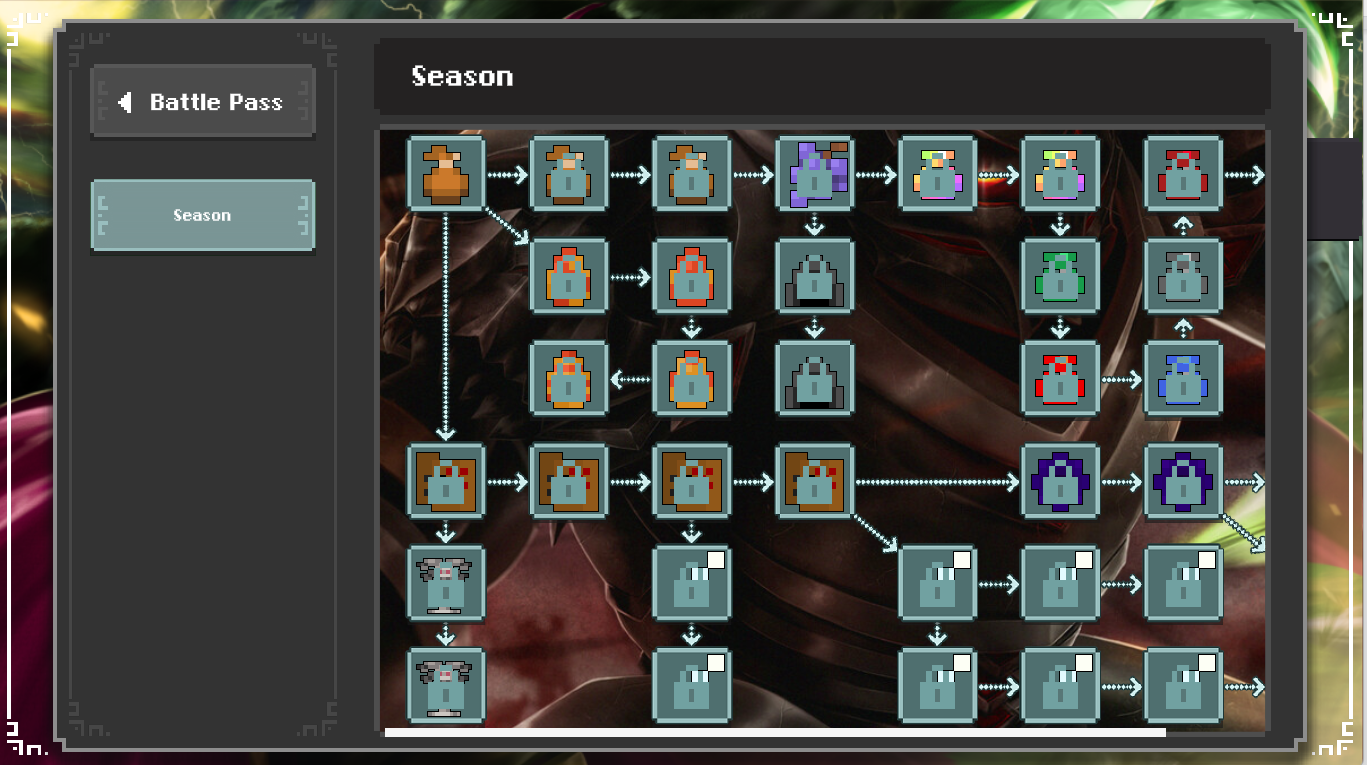Image resolution: width=1367 pixels, height=765 pixels.
Task: Click the locked blue skin reward tile
Action: coord(1184,379)
